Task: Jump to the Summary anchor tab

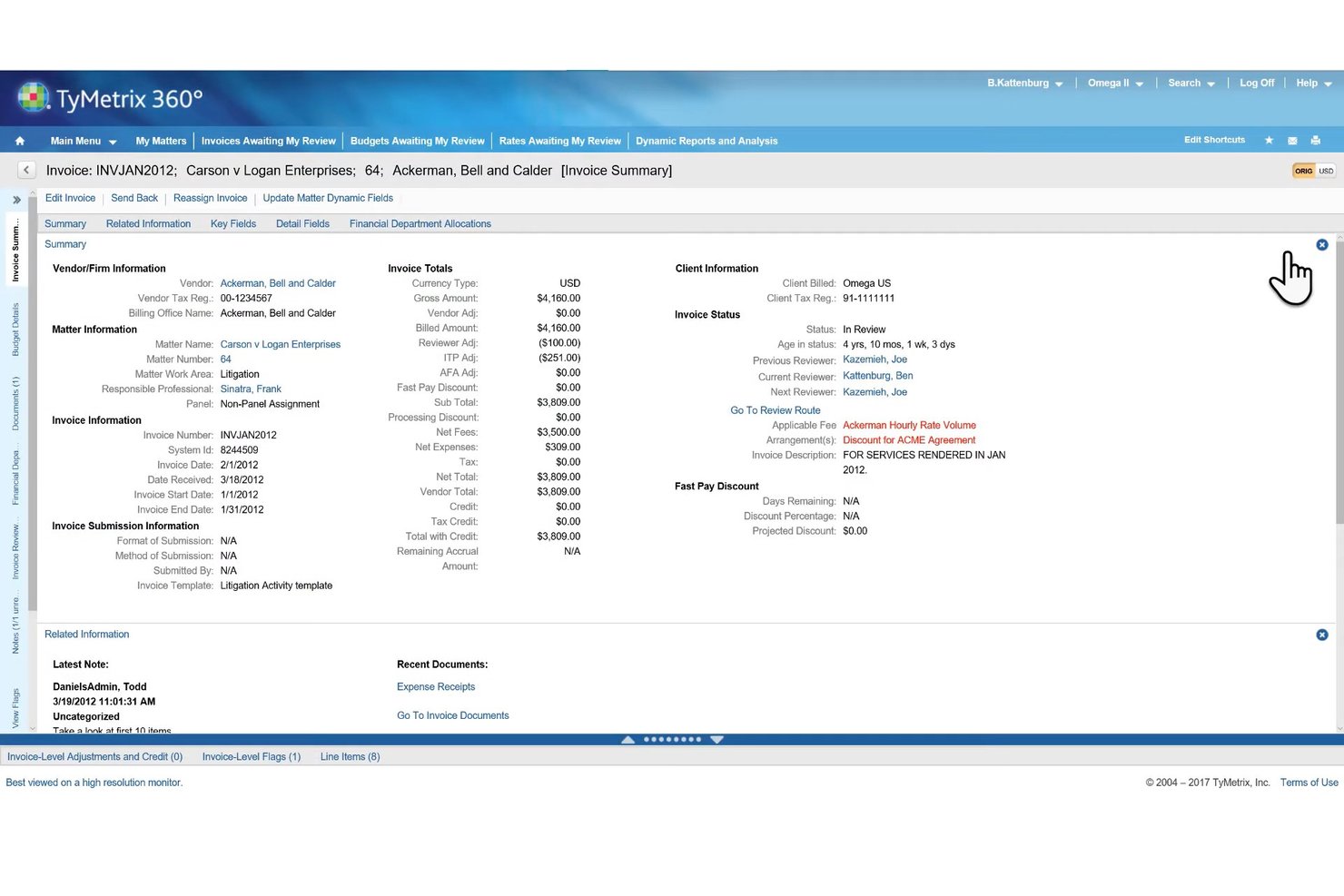Action: pyautogui.click(x=65, y=224)
